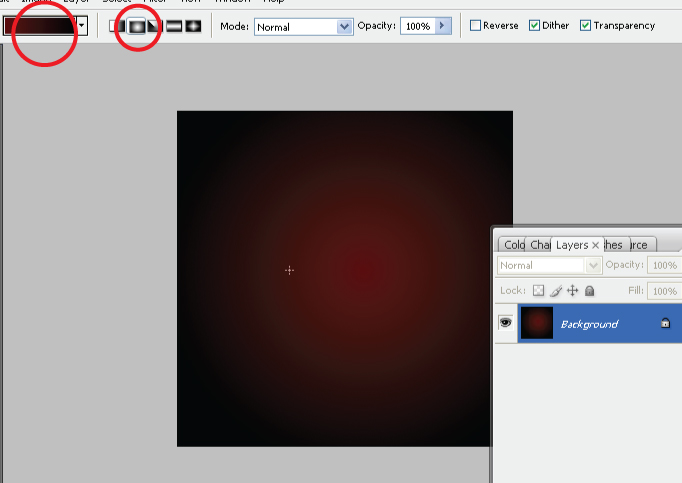Toggle Lock transparent pixels

click(538, 291)
